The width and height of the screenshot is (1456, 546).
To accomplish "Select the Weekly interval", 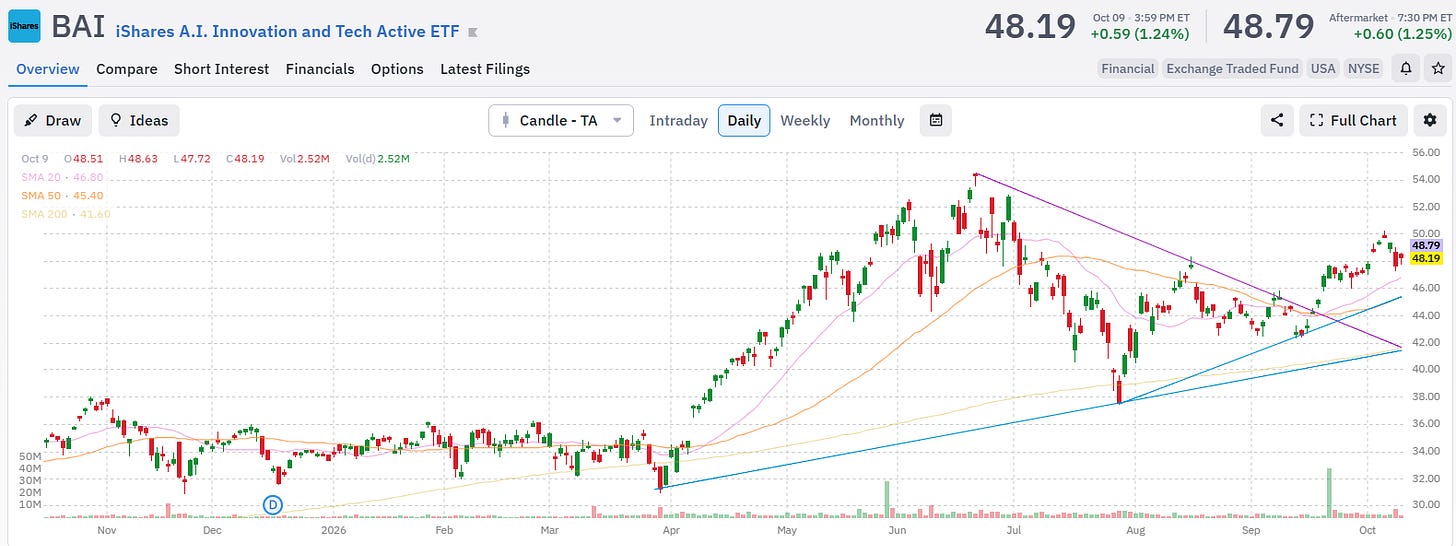I will [805, 121].
